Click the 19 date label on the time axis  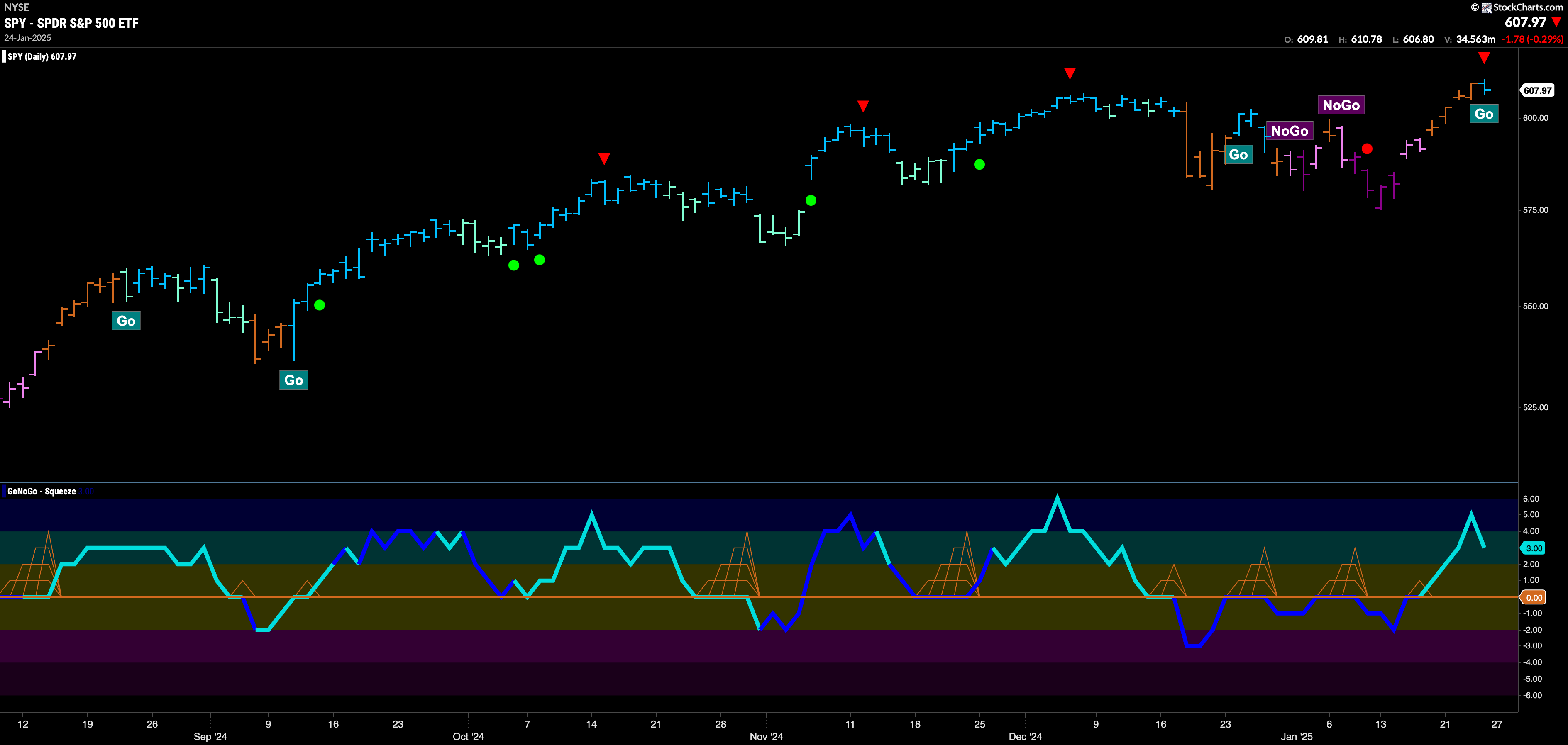[88, 724]
